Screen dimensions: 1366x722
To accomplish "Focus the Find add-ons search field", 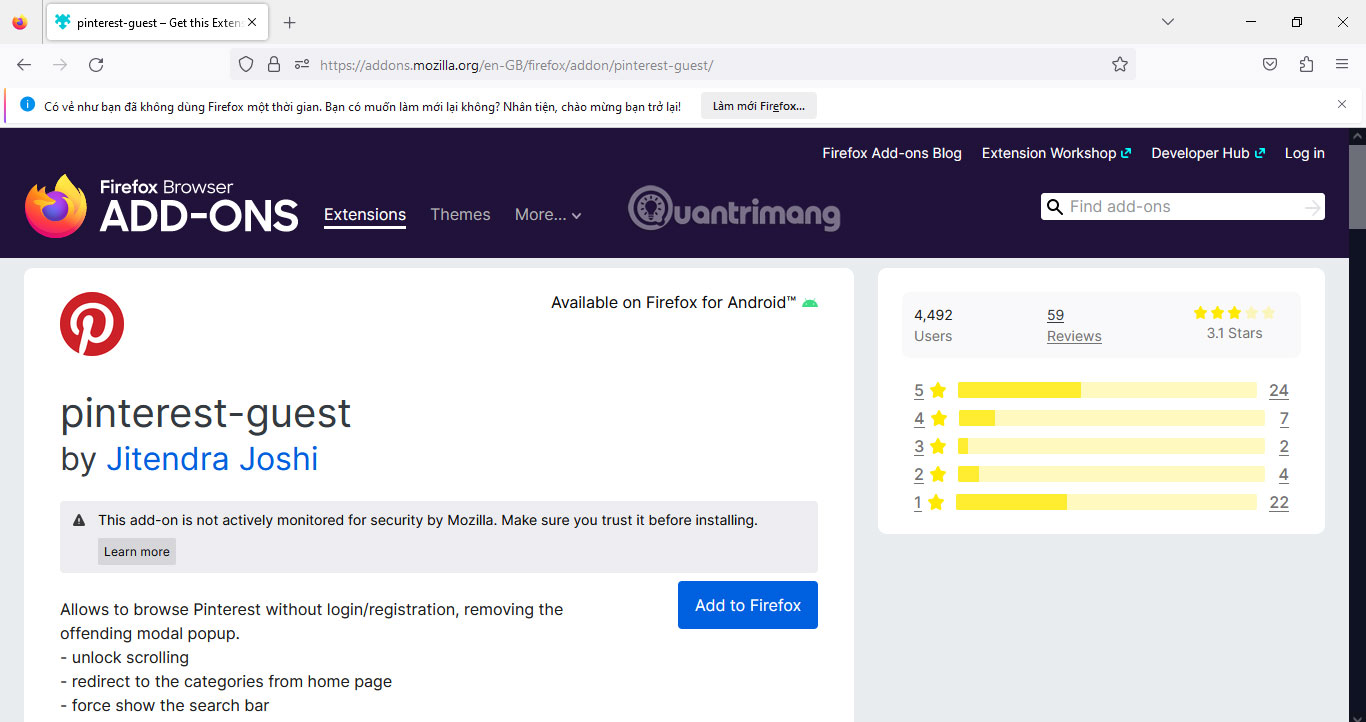I will click(1183, 207).
